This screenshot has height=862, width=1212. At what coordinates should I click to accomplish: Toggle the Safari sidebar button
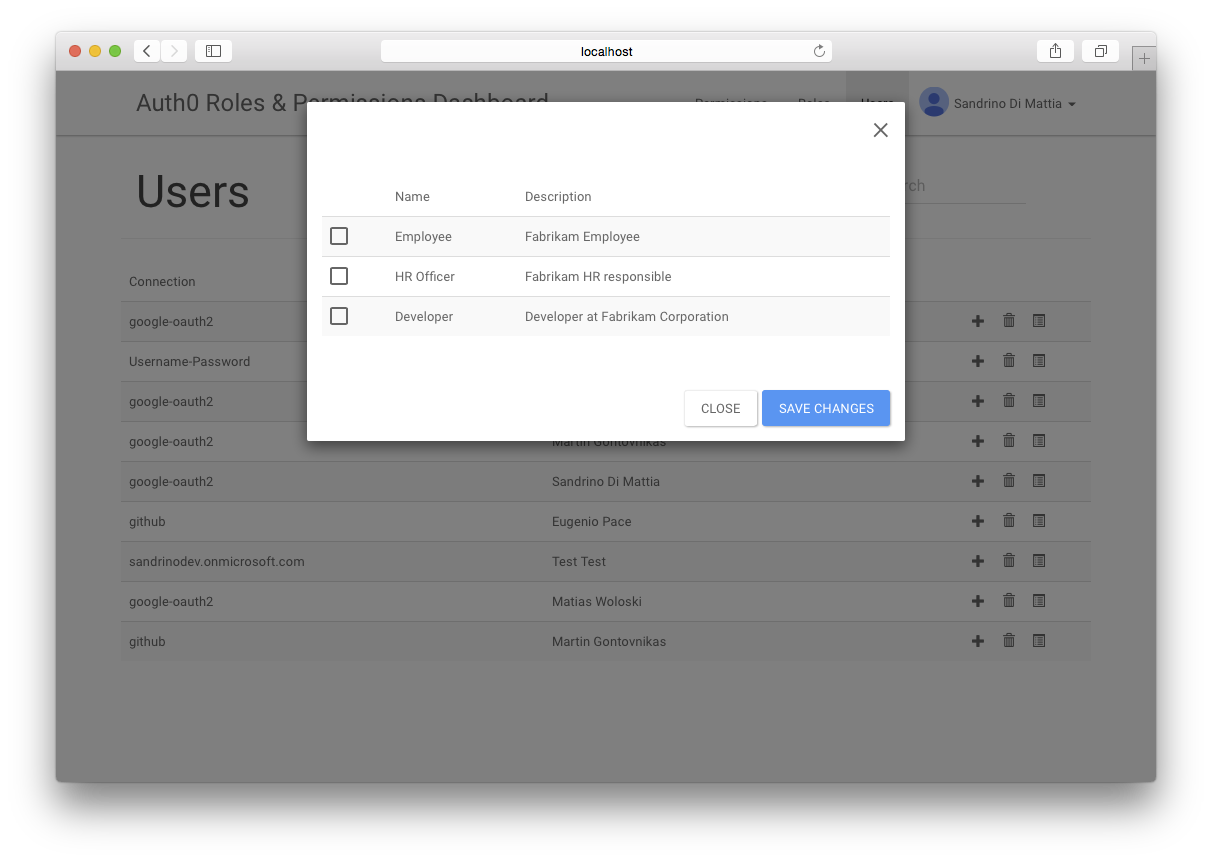(x=213, y=51)
